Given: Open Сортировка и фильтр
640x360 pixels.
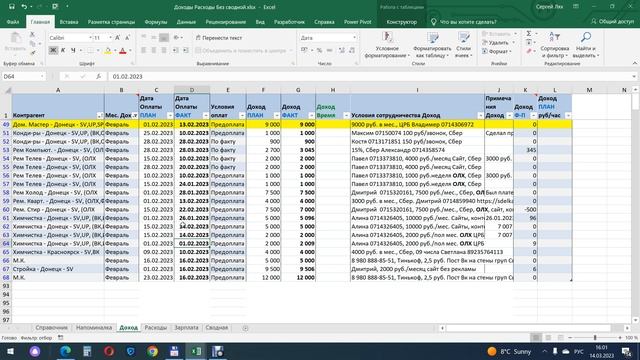Looking at the screenshot, I should pos(554,45).
